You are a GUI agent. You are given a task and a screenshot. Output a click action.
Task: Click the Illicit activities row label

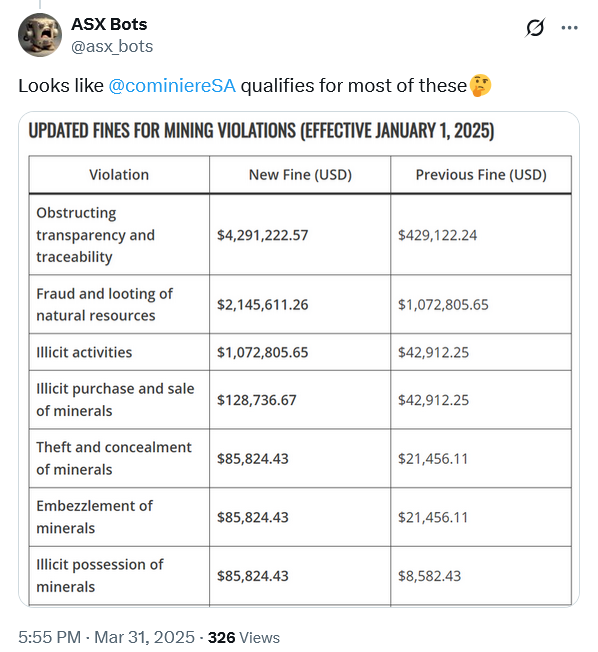click(84, 352)
